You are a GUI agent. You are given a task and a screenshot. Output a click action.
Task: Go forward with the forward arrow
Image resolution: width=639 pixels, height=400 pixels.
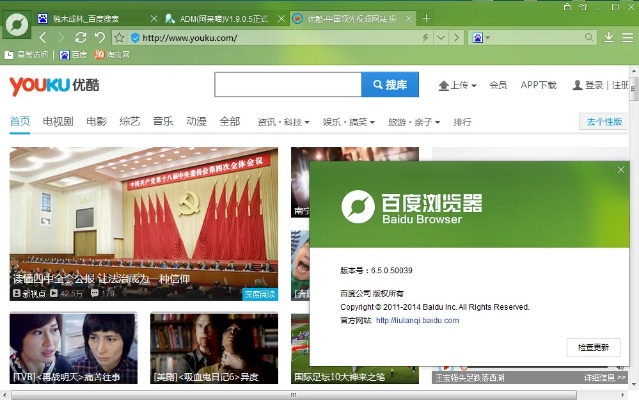point(61,38)
